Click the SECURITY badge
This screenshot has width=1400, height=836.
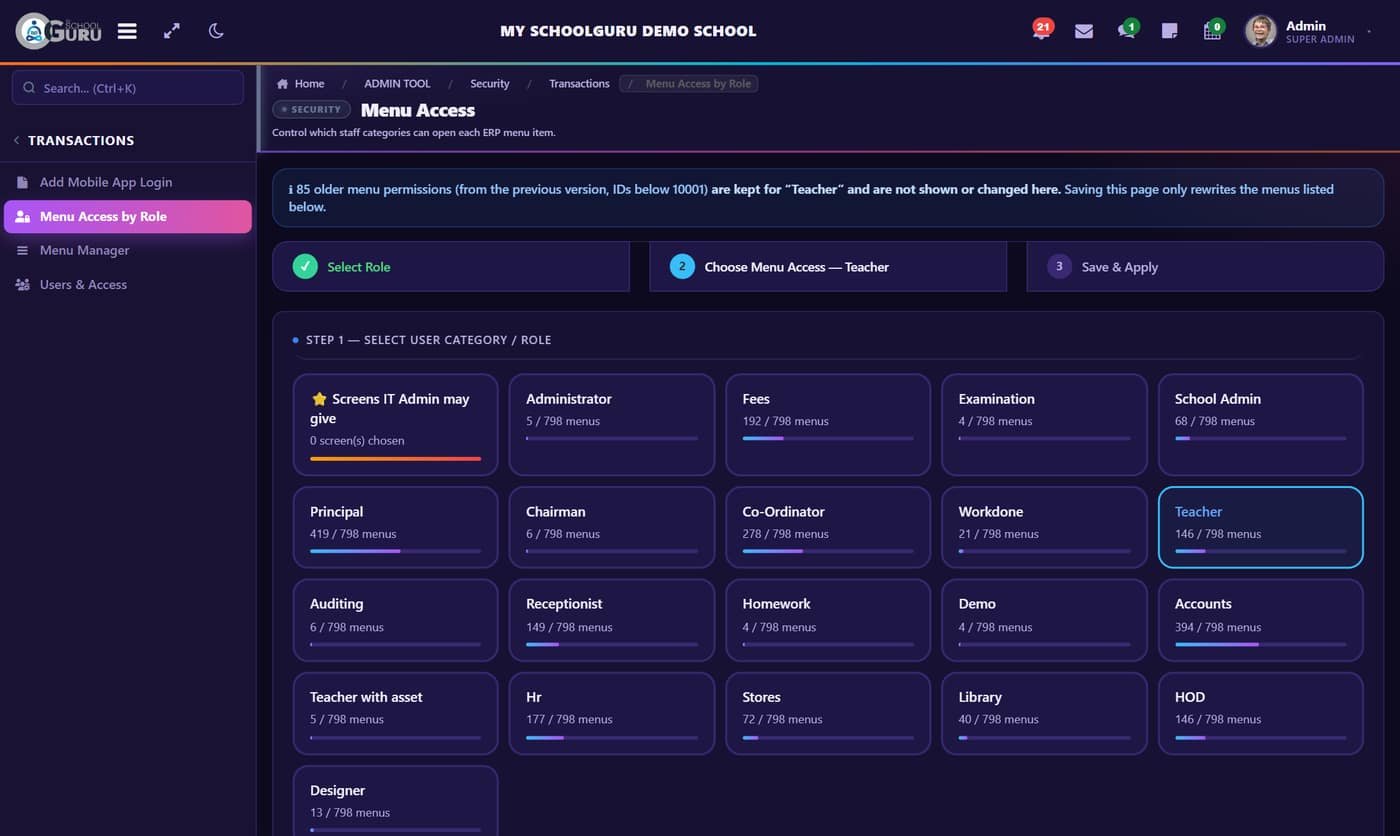[x=311, y=109]
